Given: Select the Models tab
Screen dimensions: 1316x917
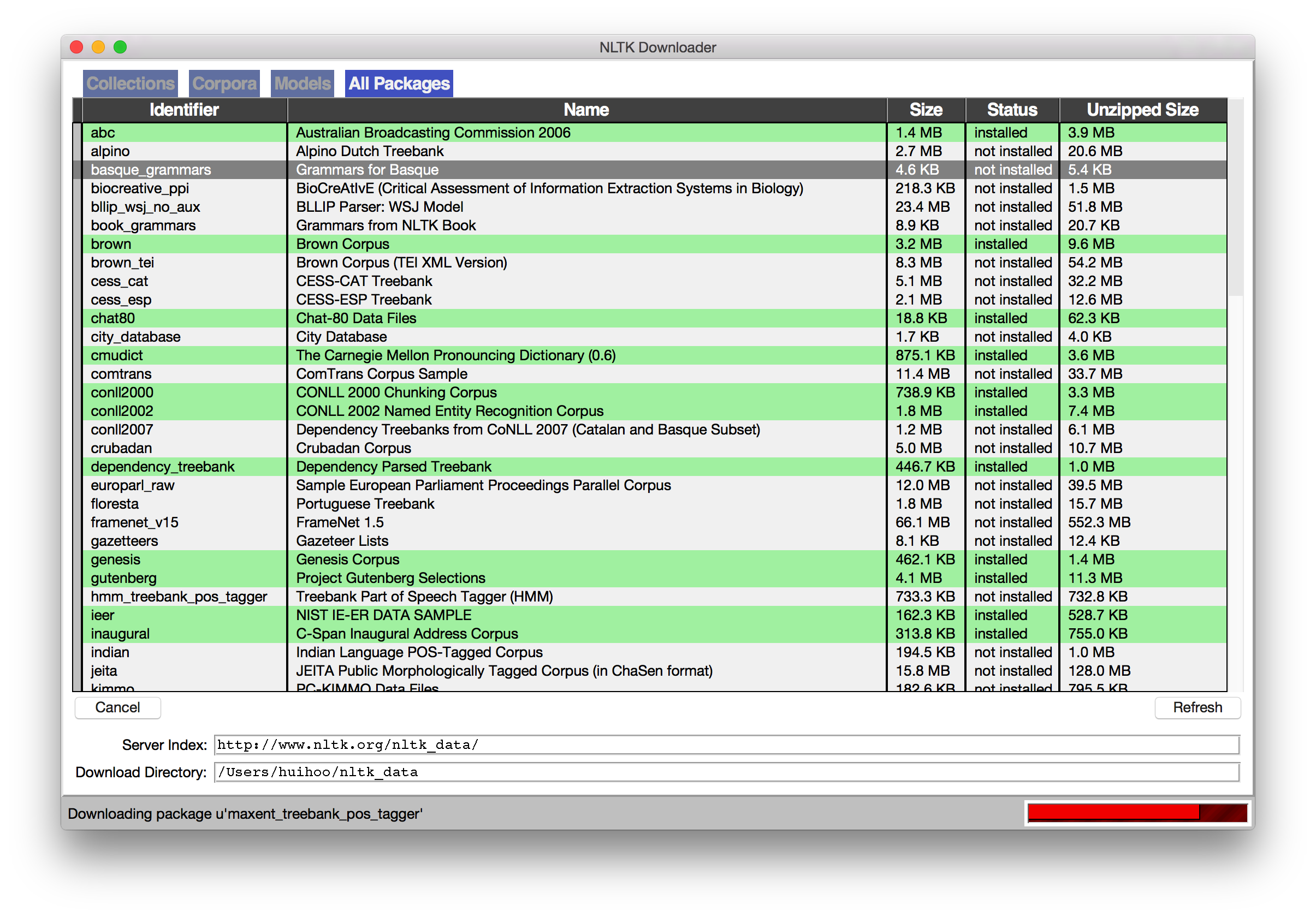Looking at the screenshot, I should 302,84.
